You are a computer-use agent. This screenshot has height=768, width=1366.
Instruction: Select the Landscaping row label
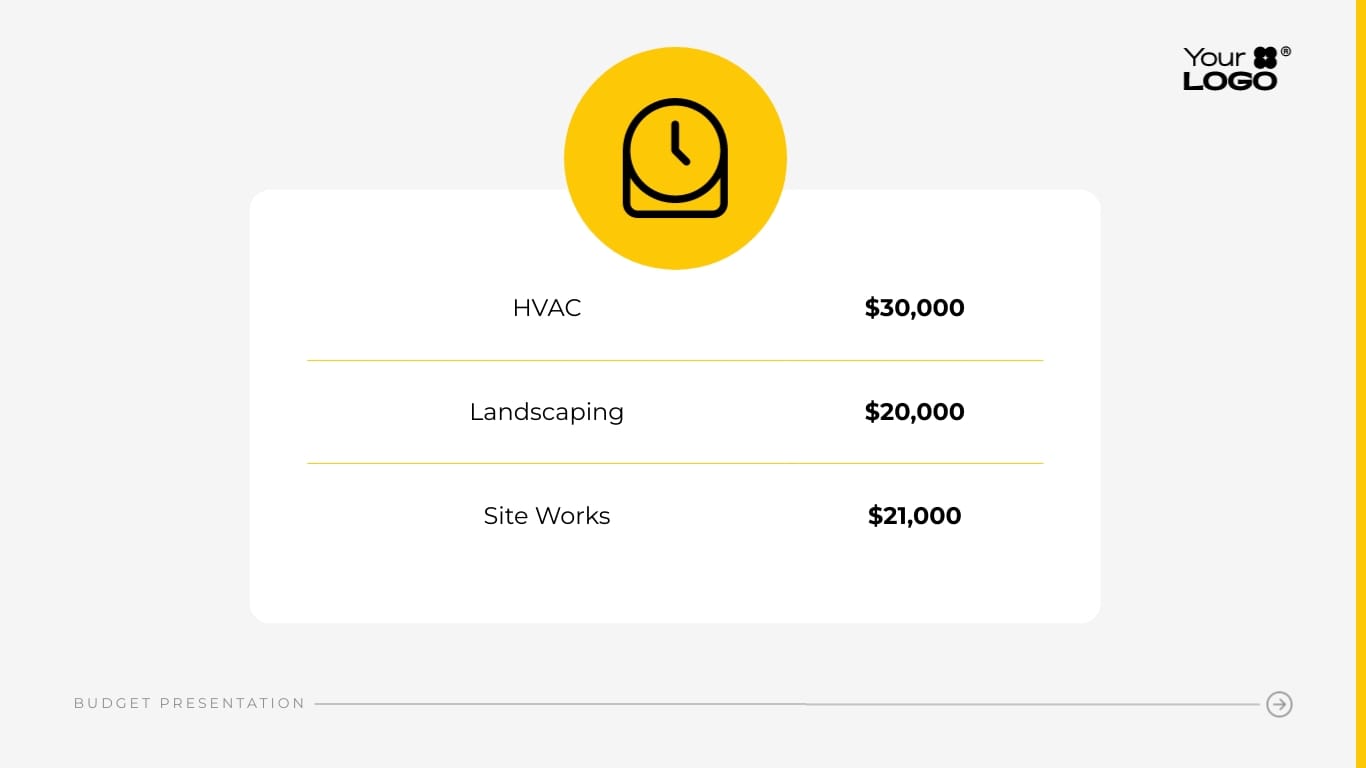(x=546, y=412)
